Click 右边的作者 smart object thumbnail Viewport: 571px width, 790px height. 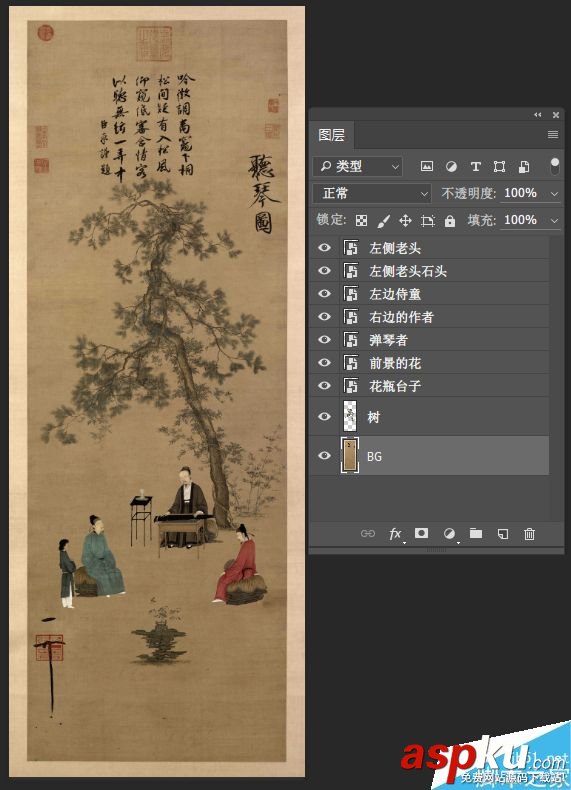[x=350, y=316]
